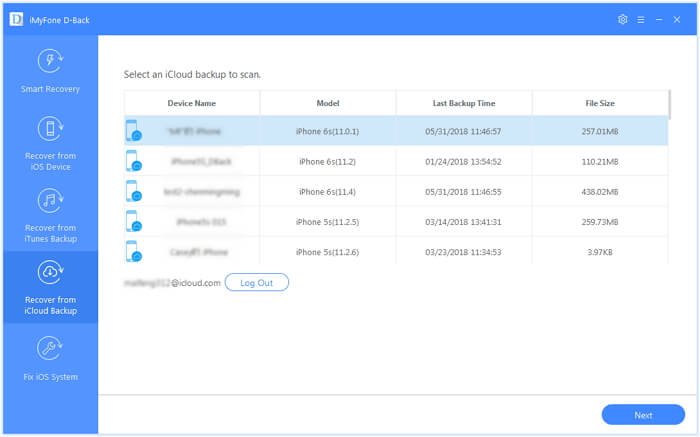This screenshot has width=700, height=437.
Task: Select iPhone 5s(11.2.5) model cell
Action: tap(327, 222)
